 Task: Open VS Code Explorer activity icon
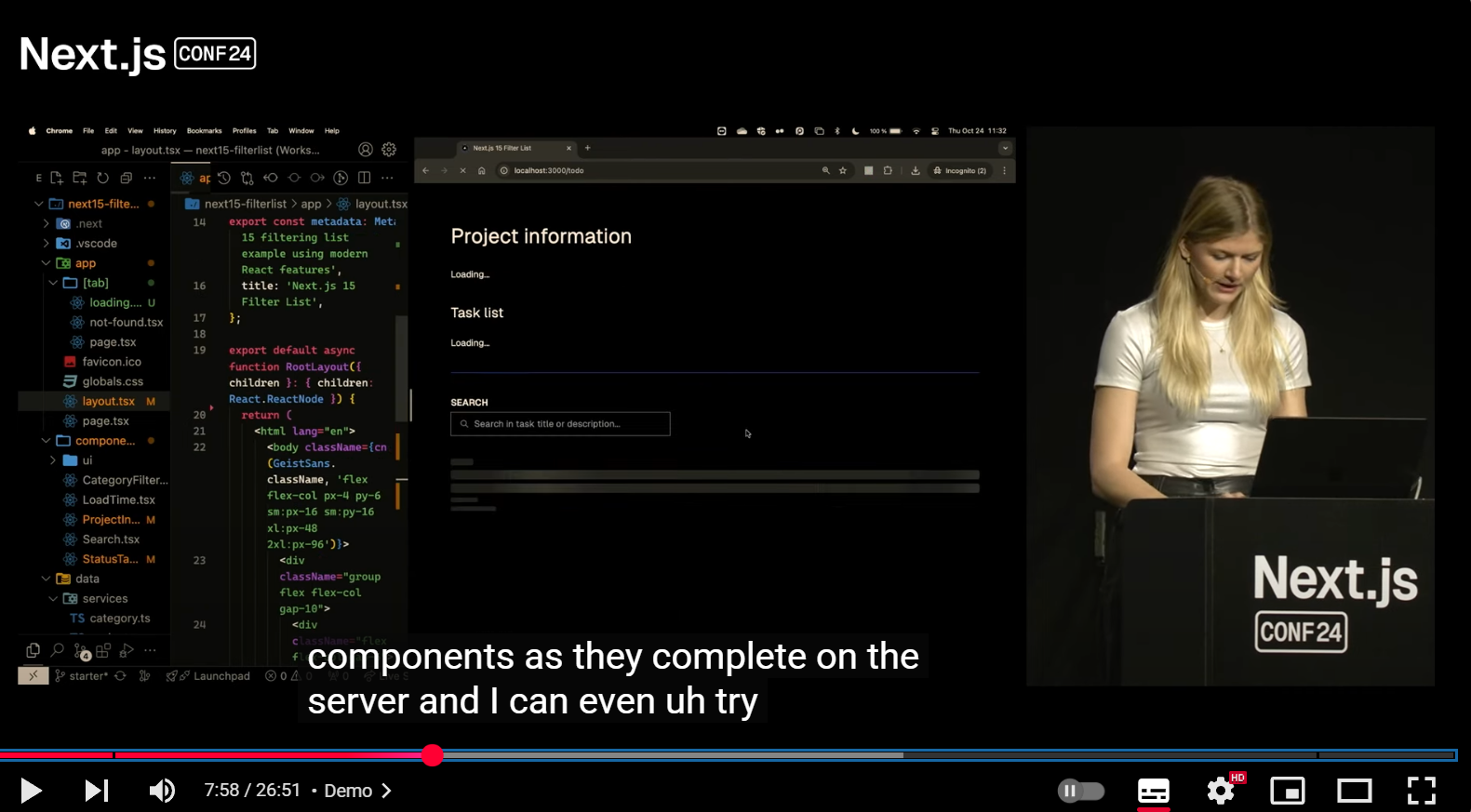tap(33, 650)
